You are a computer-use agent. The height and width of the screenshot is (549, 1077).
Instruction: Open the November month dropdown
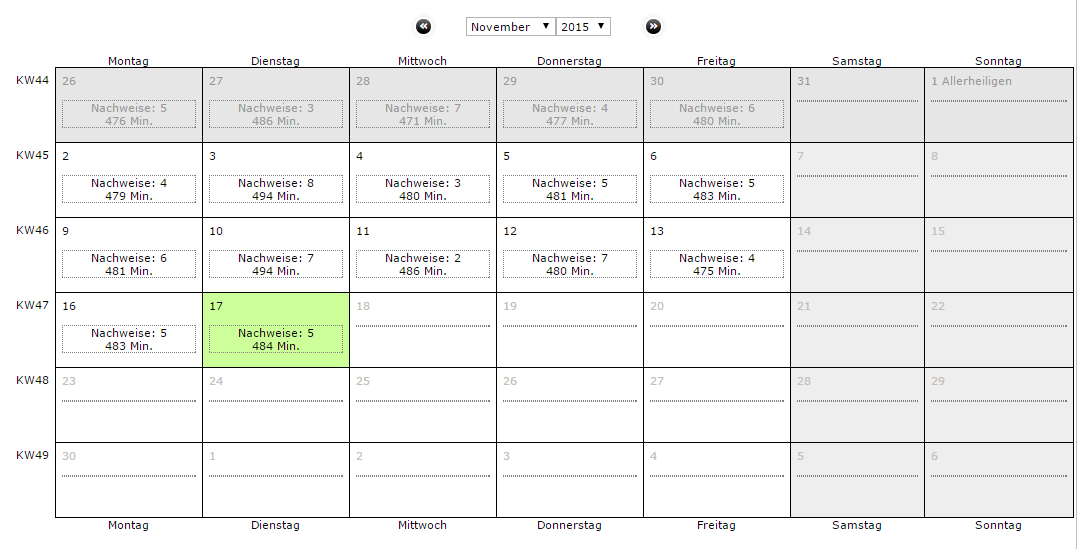coord(511,27)
